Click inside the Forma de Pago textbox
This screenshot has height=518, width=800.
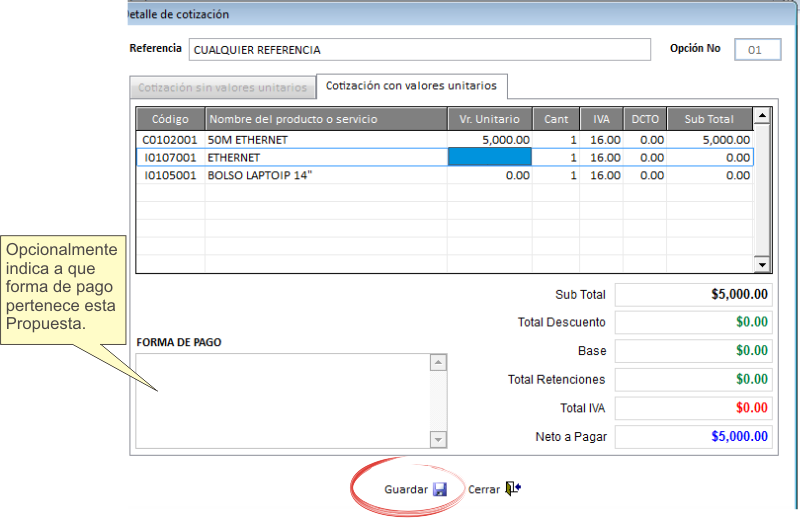tap(283, 401)
